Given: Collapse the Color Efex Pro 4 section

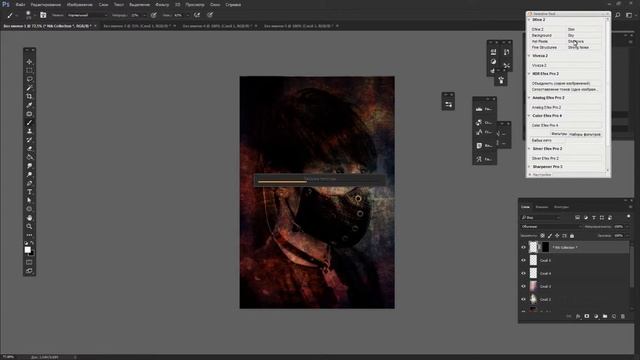Looking at the screenshot, I should pos(529,116).
